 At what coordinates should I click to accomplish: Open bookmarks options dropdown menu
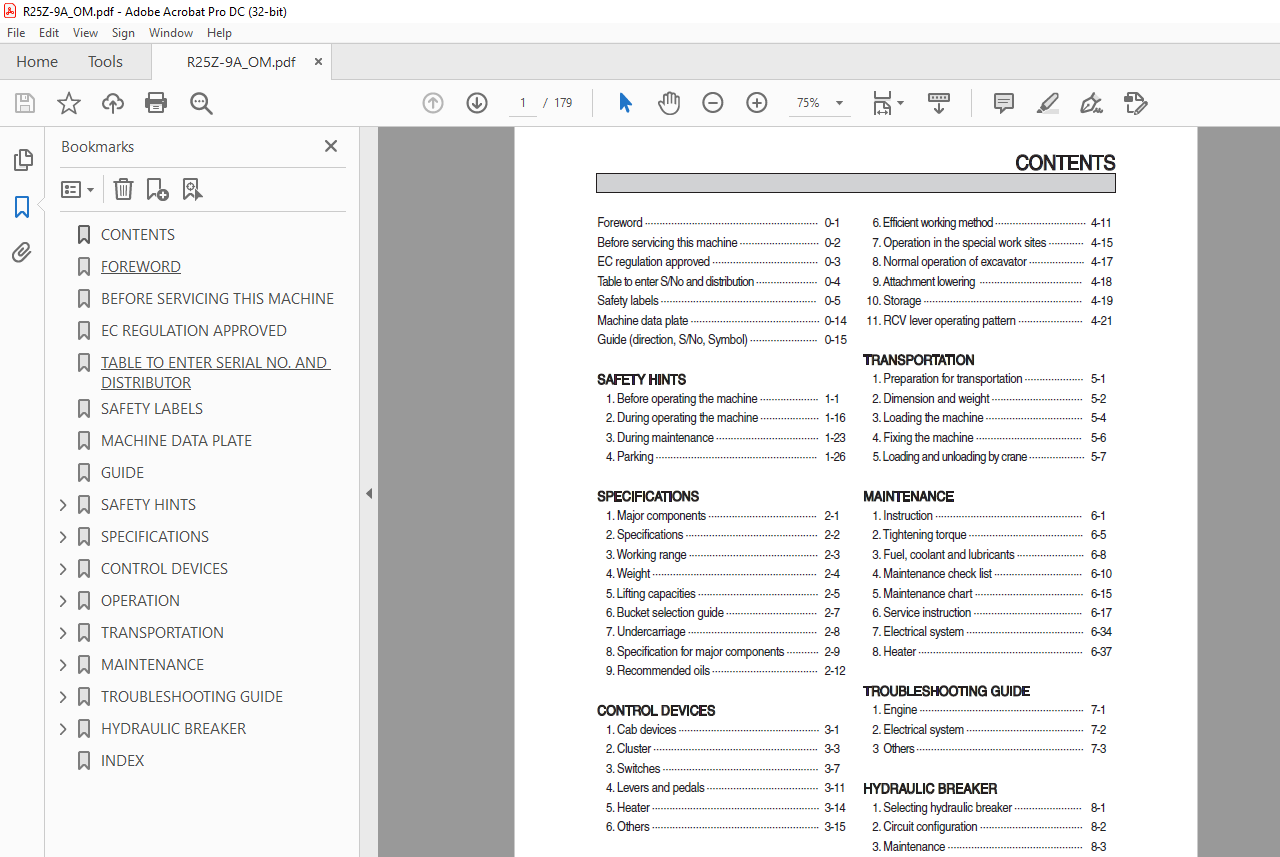(78, 189)
